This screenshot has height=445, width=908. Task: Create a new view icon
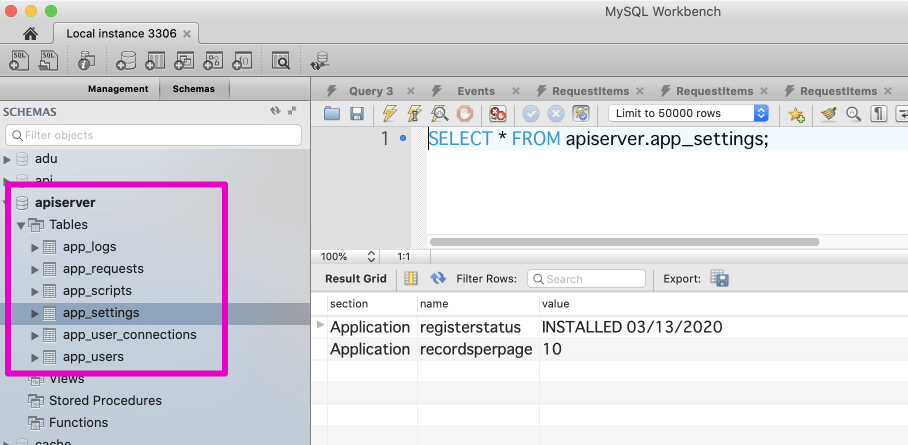(184, 60)
